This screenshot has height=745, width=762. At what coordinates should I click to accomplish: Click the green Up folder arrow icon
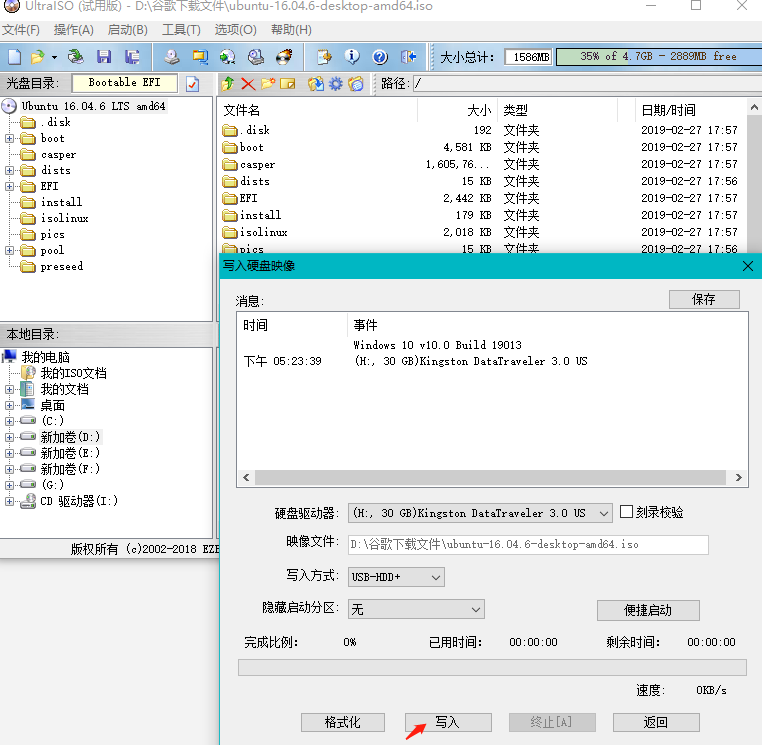point(227,84)
